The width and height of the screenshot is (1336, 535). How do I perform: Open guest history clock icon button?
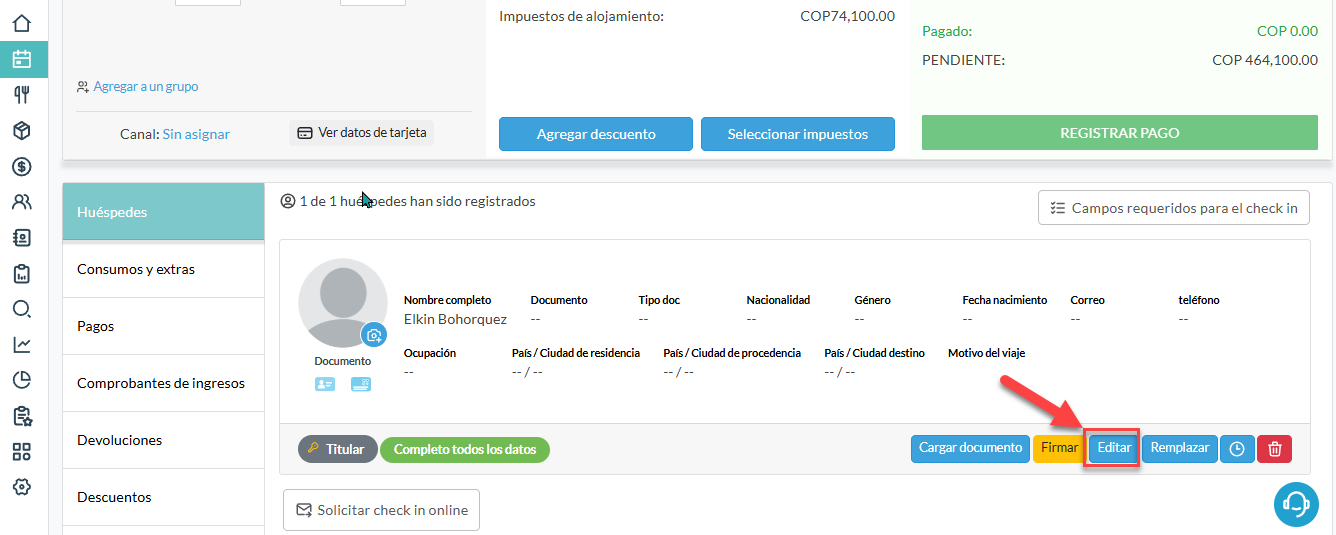1237,449
